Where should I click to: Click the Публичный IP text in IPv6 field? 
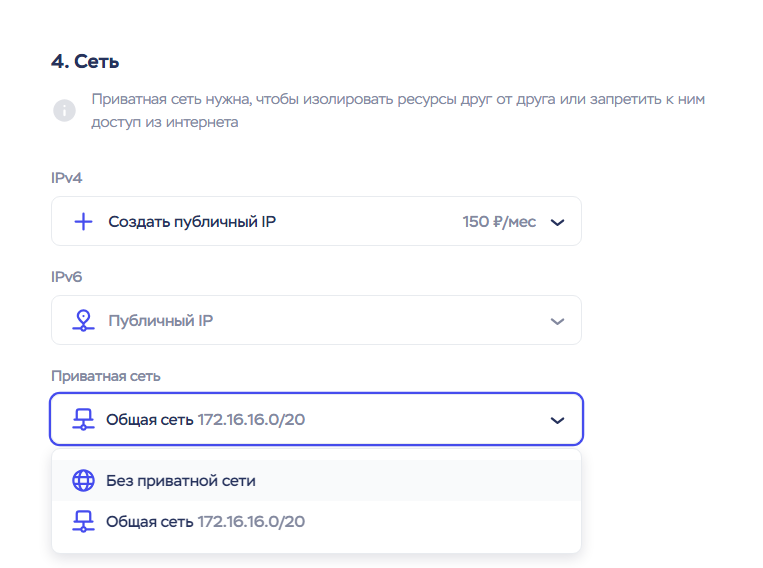(161, 321)
